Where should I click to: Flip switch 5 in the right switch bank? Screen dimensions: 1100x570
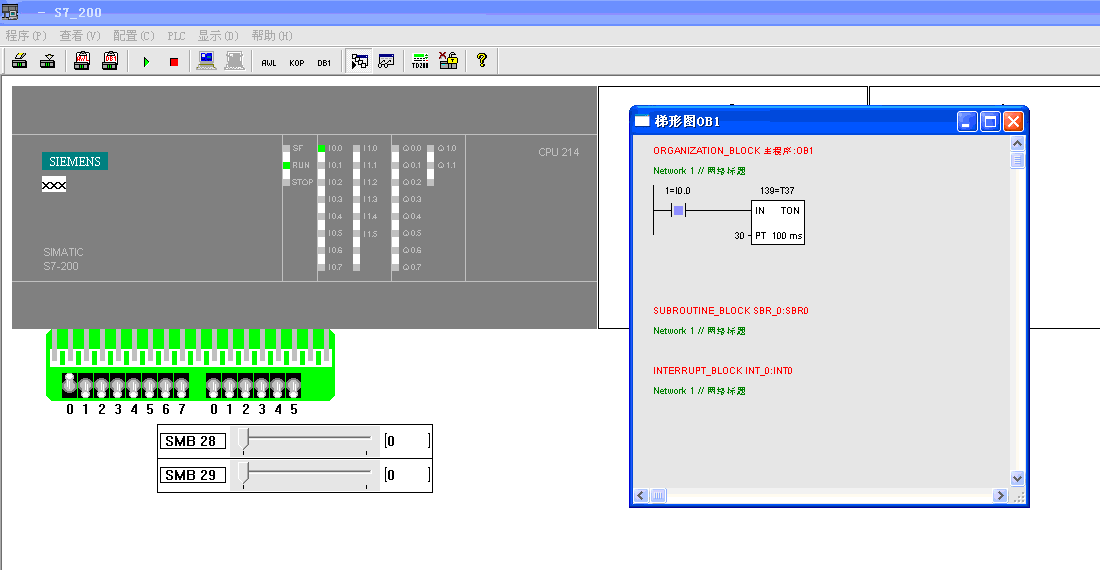[x=293, y=386]
